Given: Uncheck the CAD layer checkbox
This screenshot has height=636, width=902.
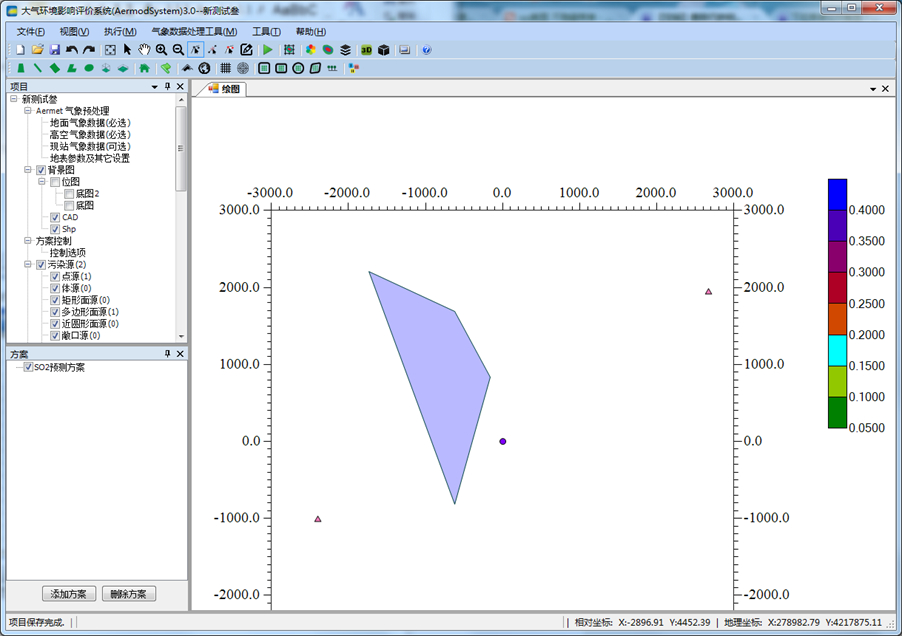Looking at the screenshot, I should 55,217.
